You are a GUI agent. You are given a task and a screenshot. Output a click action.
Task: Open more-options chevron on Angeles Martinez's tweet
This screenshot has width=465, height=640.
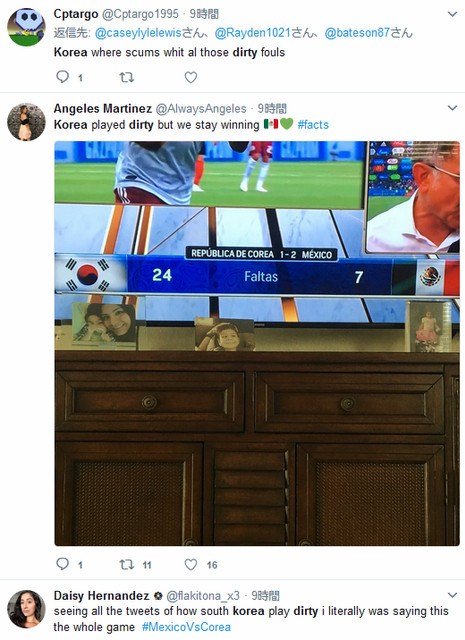point(452,108)
